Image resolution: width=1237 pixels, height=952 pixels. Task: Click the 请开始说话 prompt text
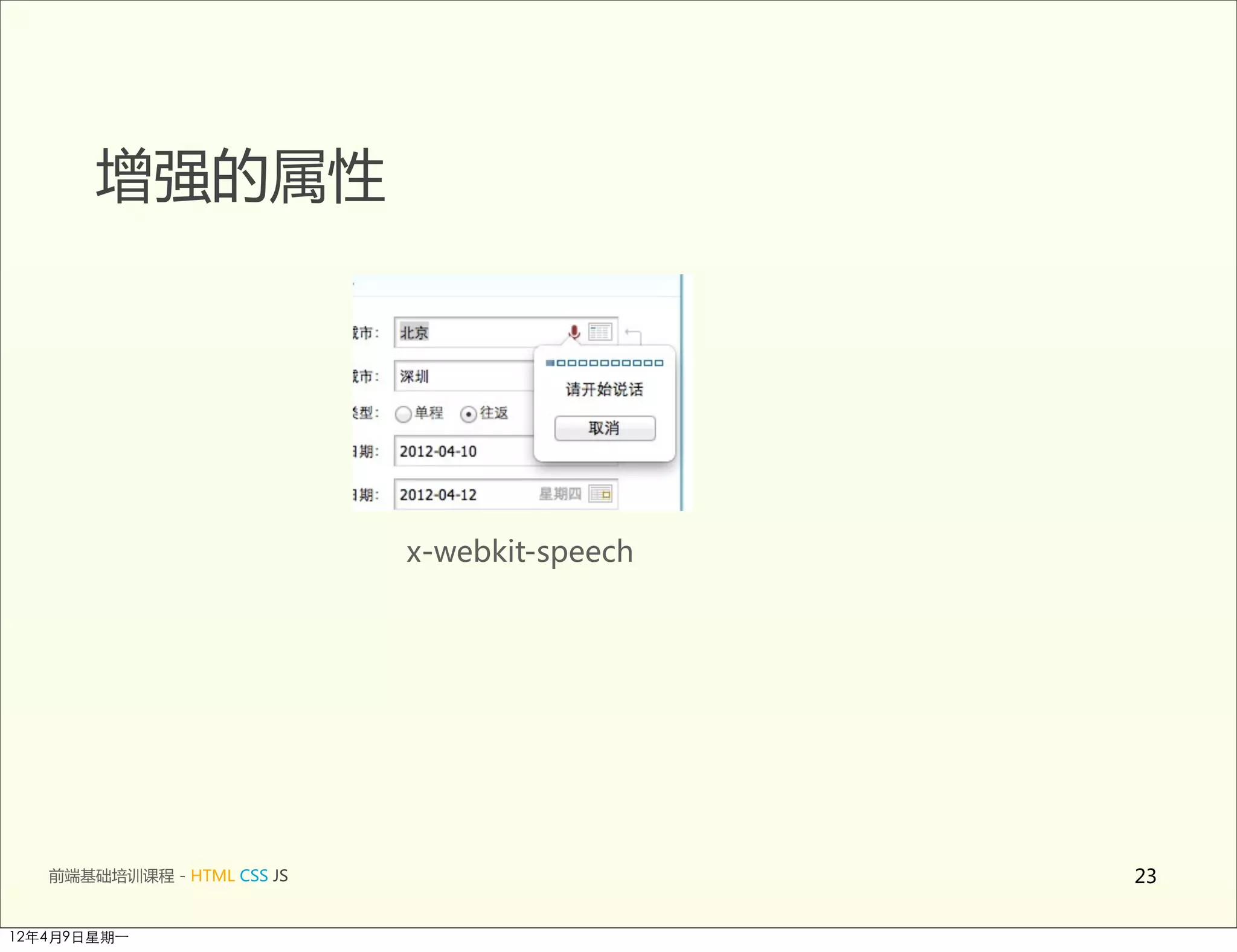604,389
